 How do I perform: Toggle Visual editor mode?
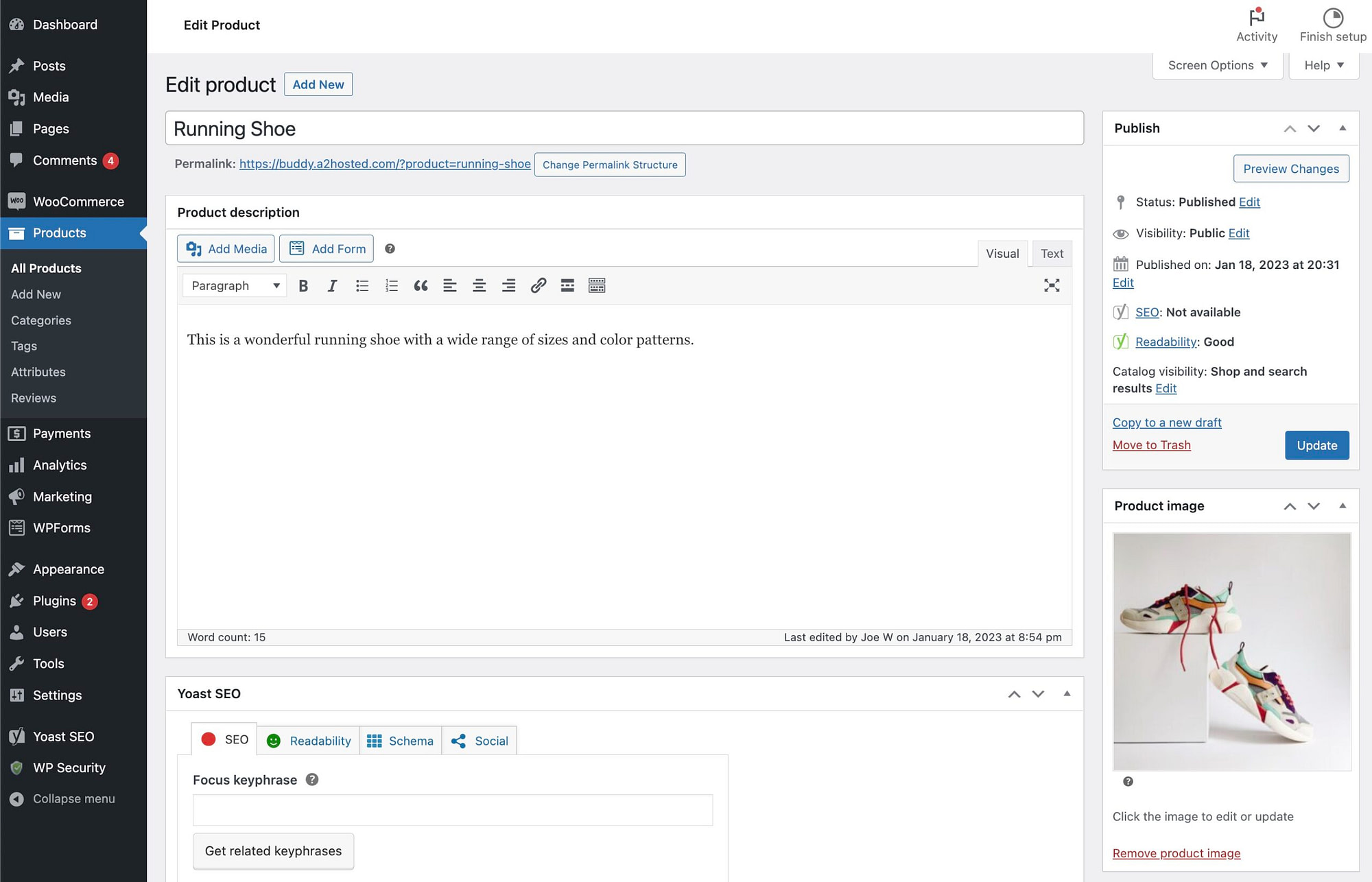click(x=1001, y=253)
